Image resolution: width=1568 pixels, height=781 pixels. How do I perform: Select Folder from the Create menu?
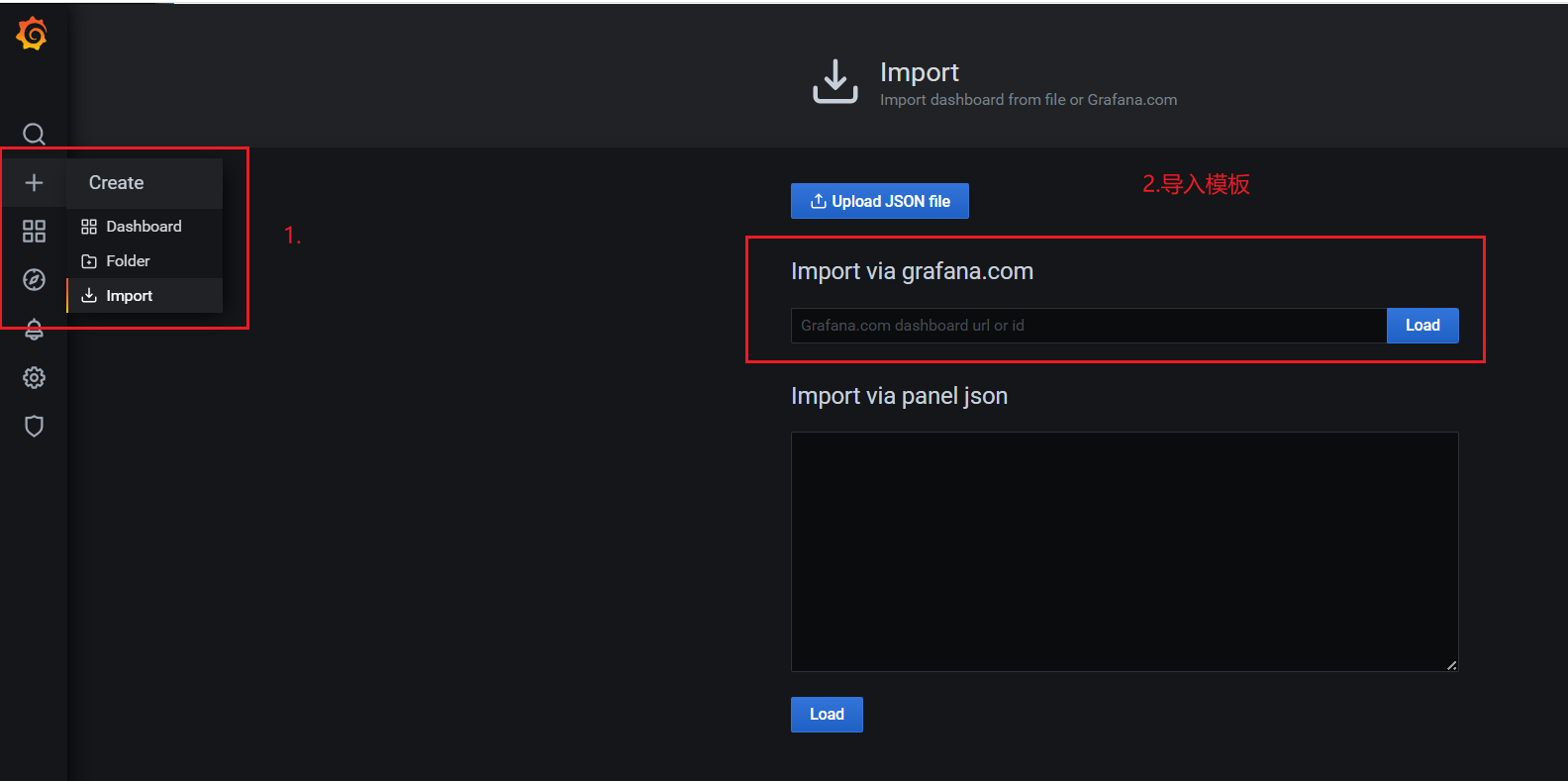145,260
